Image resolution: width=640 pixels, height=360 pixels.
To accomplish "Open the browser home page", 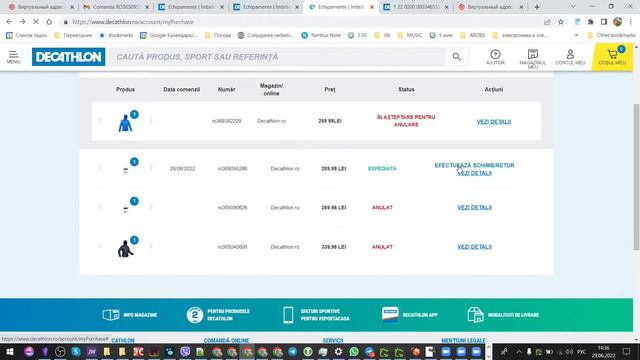I will coord(49,22).
